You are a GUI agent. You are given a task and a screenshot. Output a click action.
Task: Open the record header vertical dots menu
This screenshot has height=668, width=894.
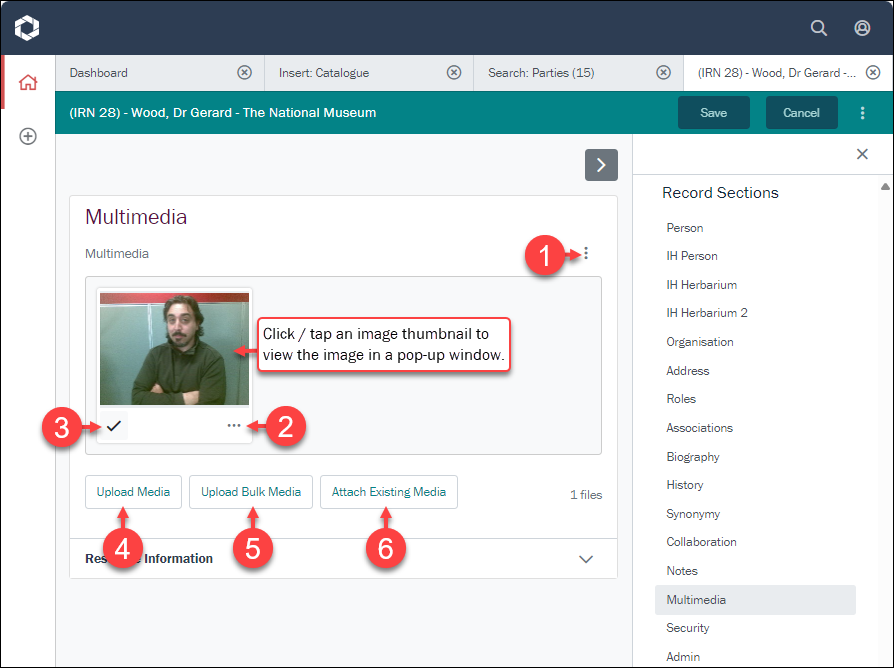[x=862, y=113]
